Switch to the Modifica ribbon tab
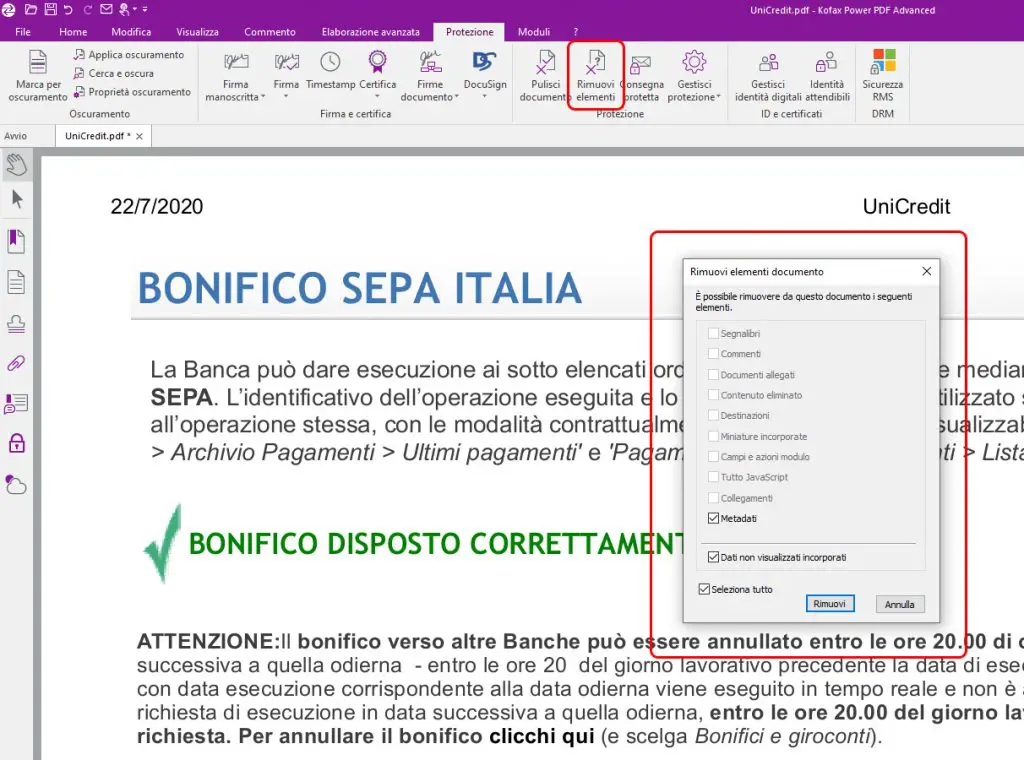Viewport: 1024px width, 760px height. pos(131,32)
